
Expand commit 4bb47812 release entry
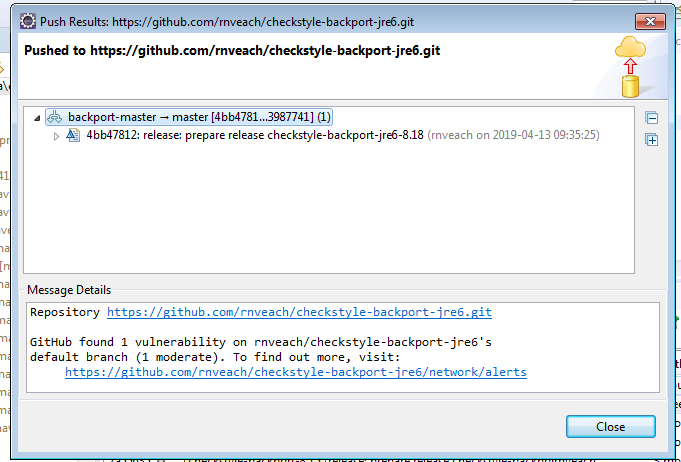(56, 136)
